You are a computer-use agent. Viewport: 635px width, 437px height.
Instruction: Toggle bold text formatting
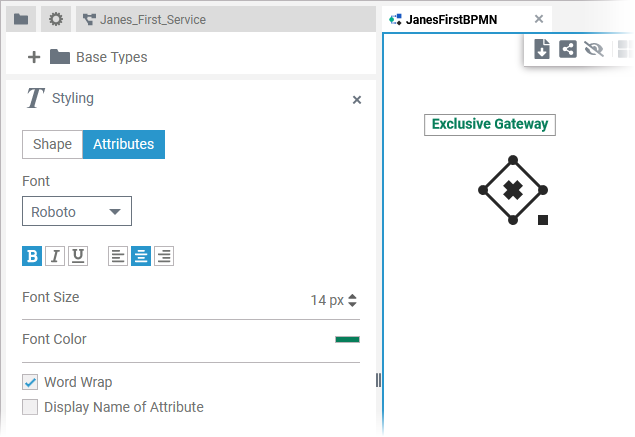click(x=32, y=256)
